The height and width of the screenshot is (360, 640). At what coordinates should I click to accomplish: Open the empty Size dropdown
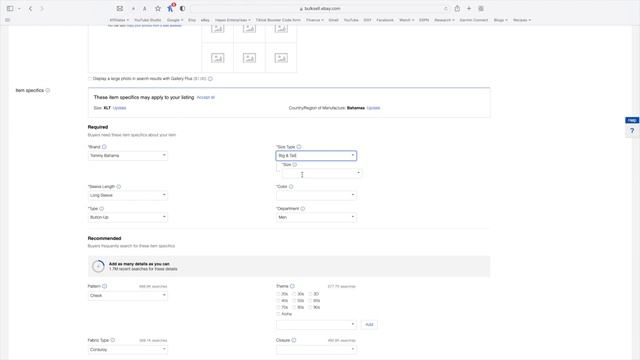[x=322, y=173]
